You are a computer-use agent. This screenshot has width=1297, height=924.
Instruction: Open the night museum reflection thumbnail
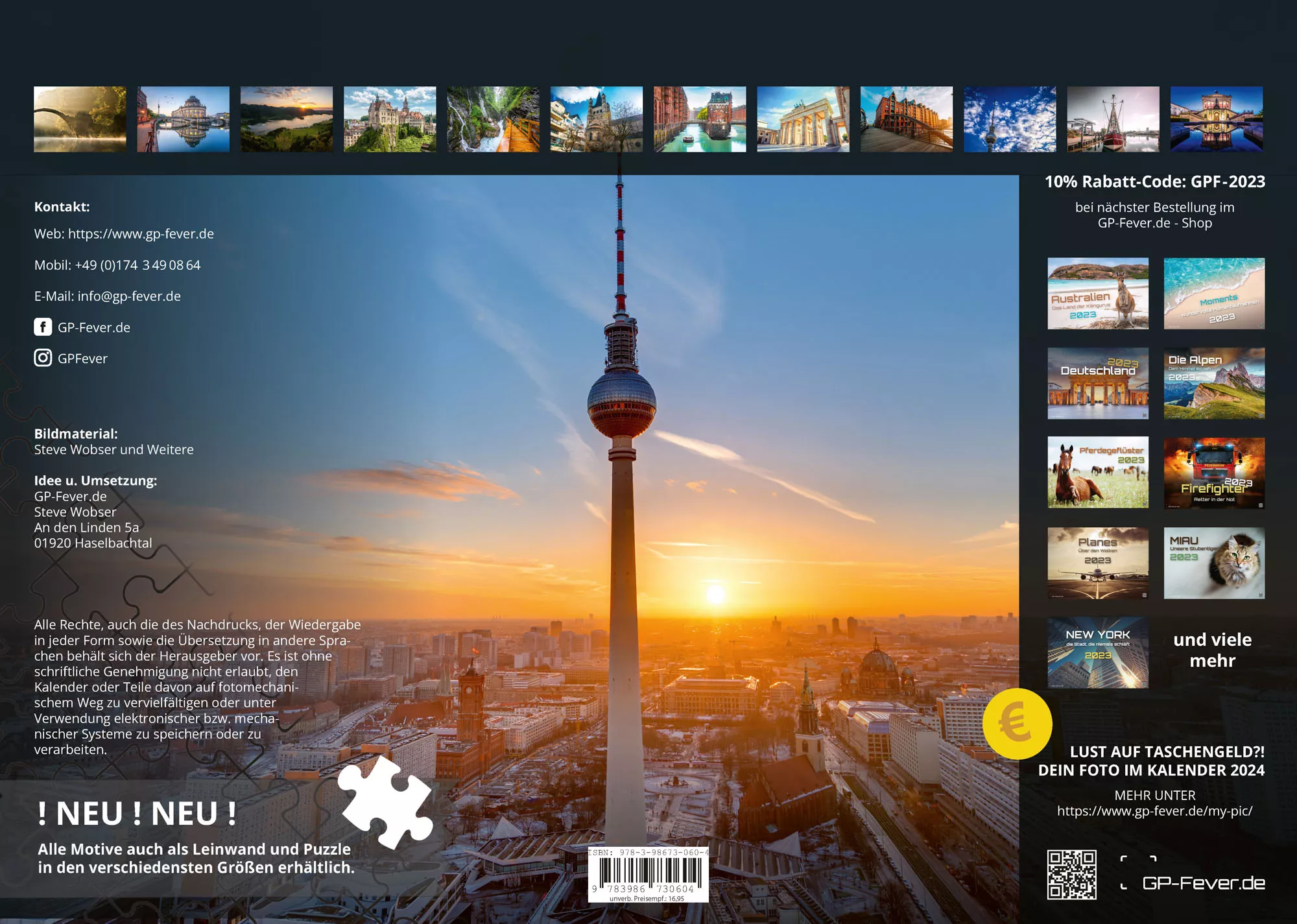[x=1217, y=119]
